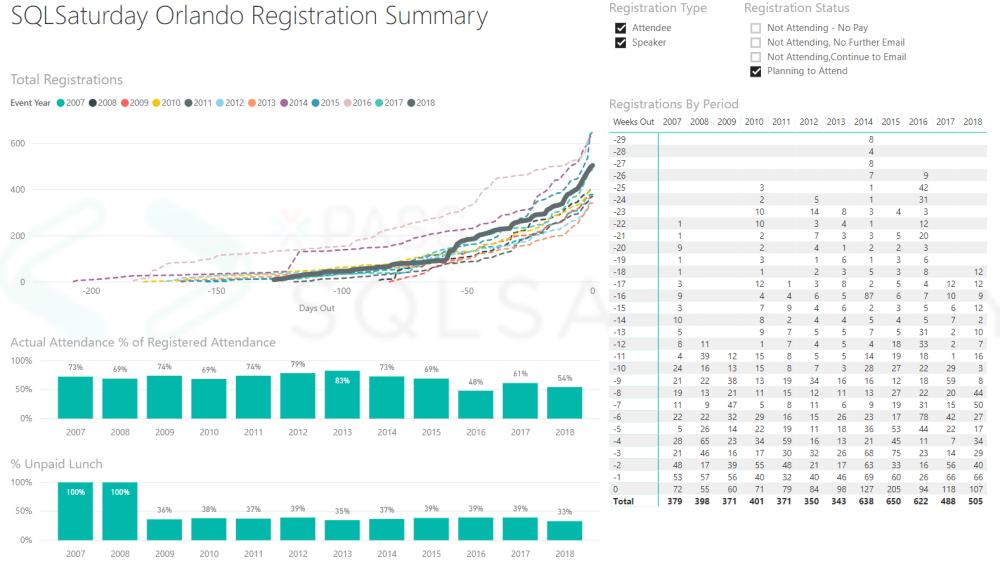Image resolution: width=1000 pixels, height=562 pixels.
Task: Uncheck the Speaker registration type
Action: tap(621, 43)
